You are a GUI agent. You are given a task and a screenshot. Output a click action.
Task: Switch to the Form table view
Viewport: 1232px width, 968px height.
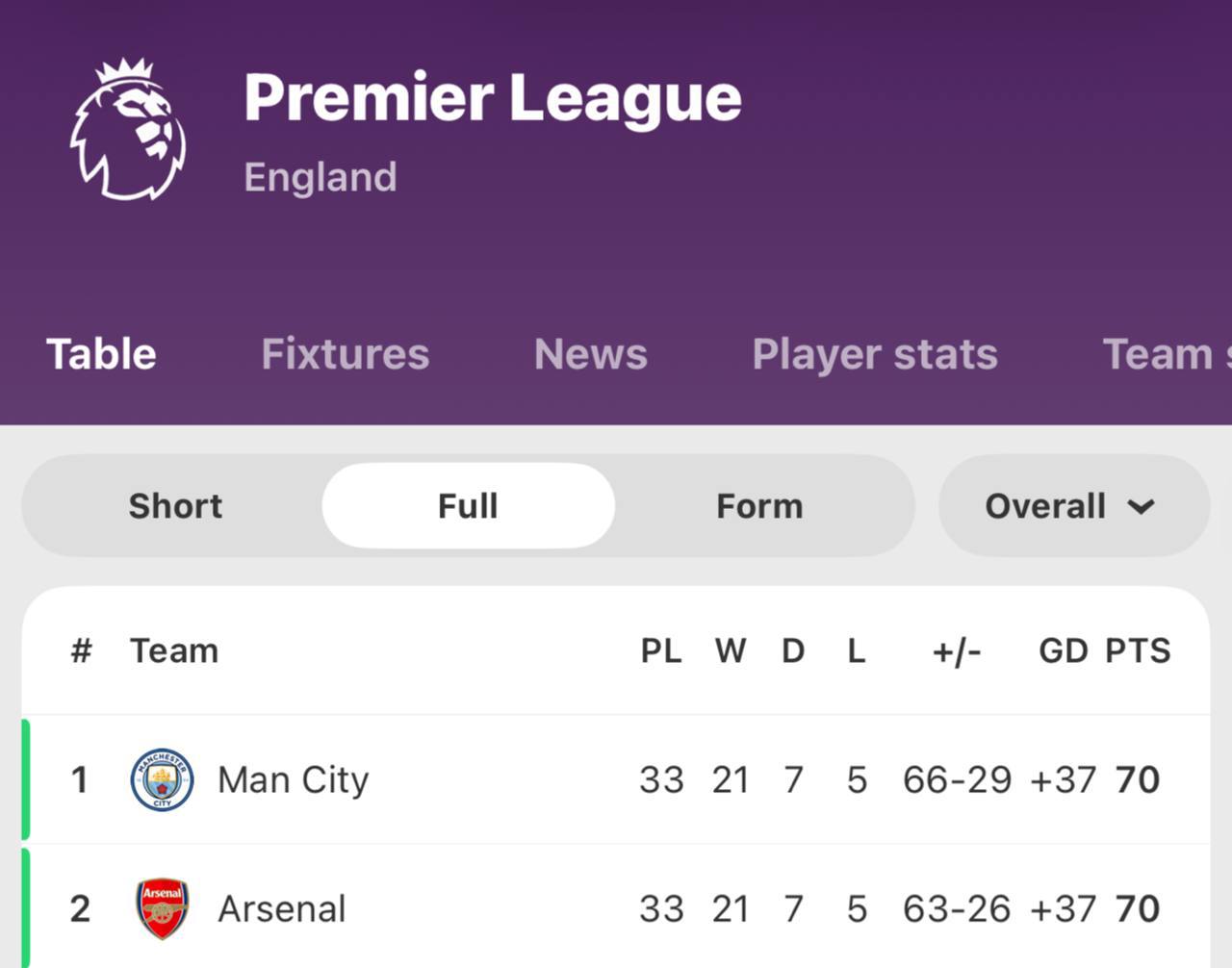[759, 506]
